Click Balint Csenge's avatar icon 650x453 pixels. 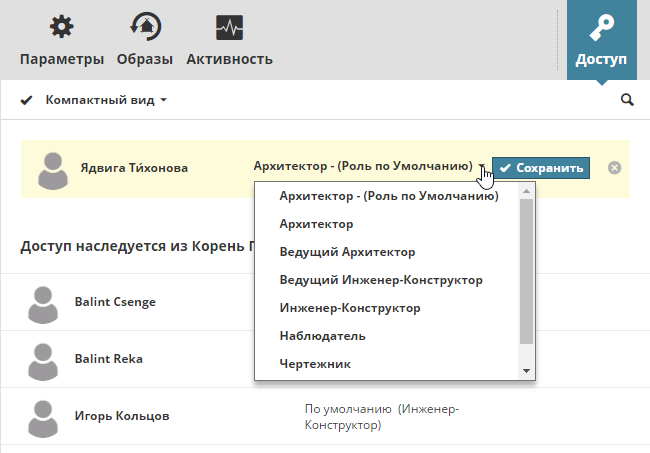click(x=42, y=303)
